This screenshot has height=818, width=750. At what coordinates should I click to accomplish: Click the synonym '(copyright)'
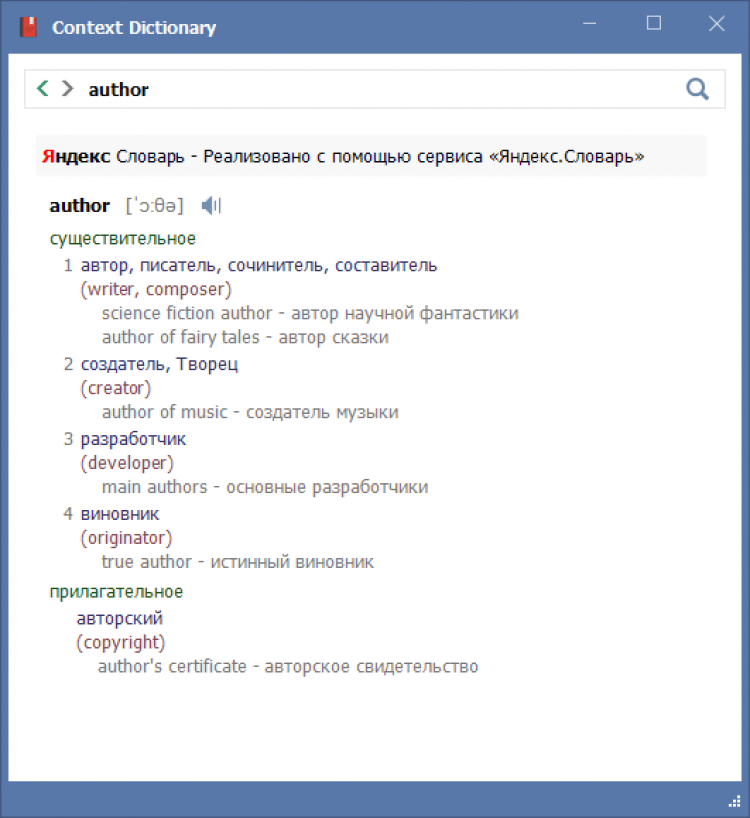pos(121,642)
